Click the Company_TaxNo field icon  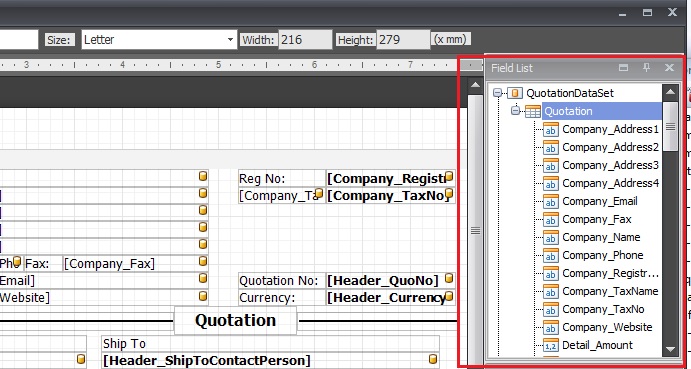click(550, 310)
